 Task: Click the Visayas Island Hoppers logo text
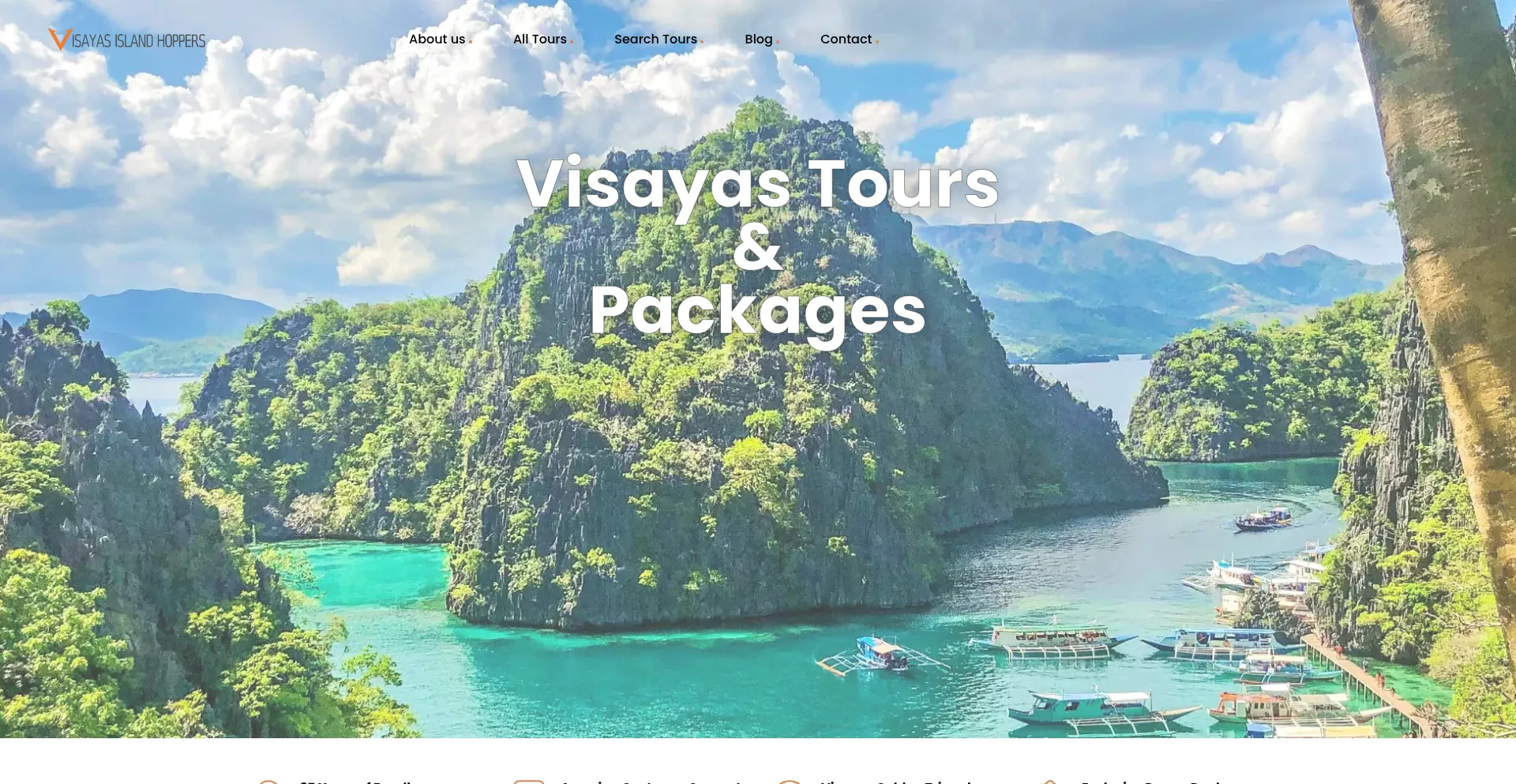pyautogui.click(x=139, y=41)
